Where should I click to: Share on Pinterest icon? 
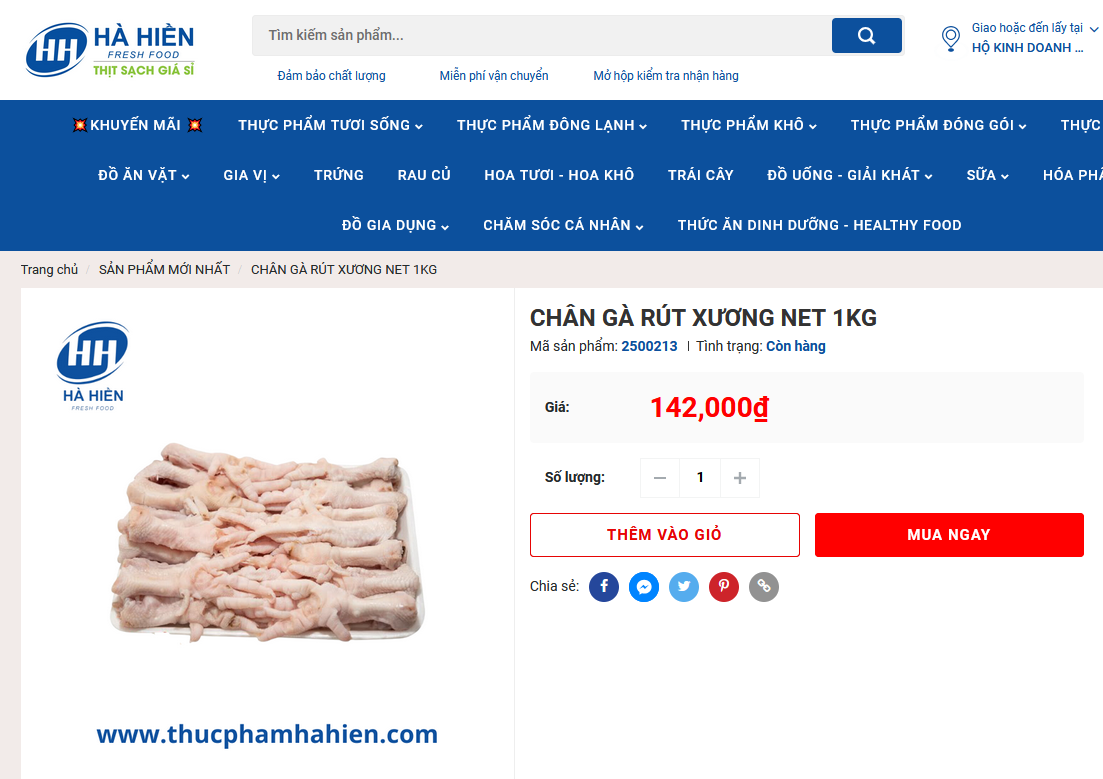pyautogui.click(x=724, y=586)
